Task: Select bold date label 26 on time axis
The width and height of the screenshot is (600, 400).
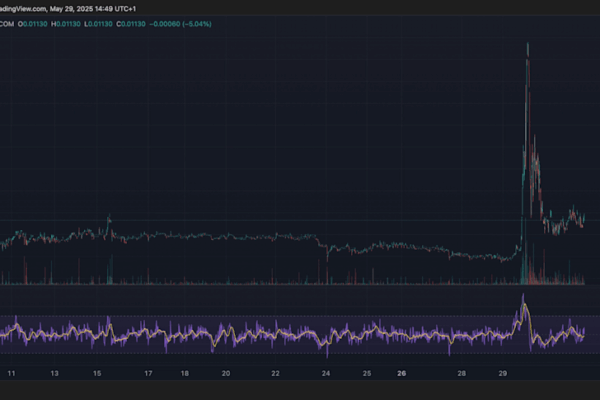Action: point(401,373)
